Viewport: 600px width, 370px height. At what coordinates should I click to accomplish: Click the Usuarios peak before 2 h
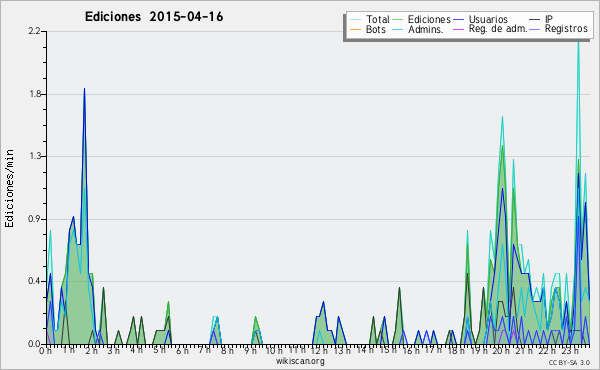[x=85, y=89]
